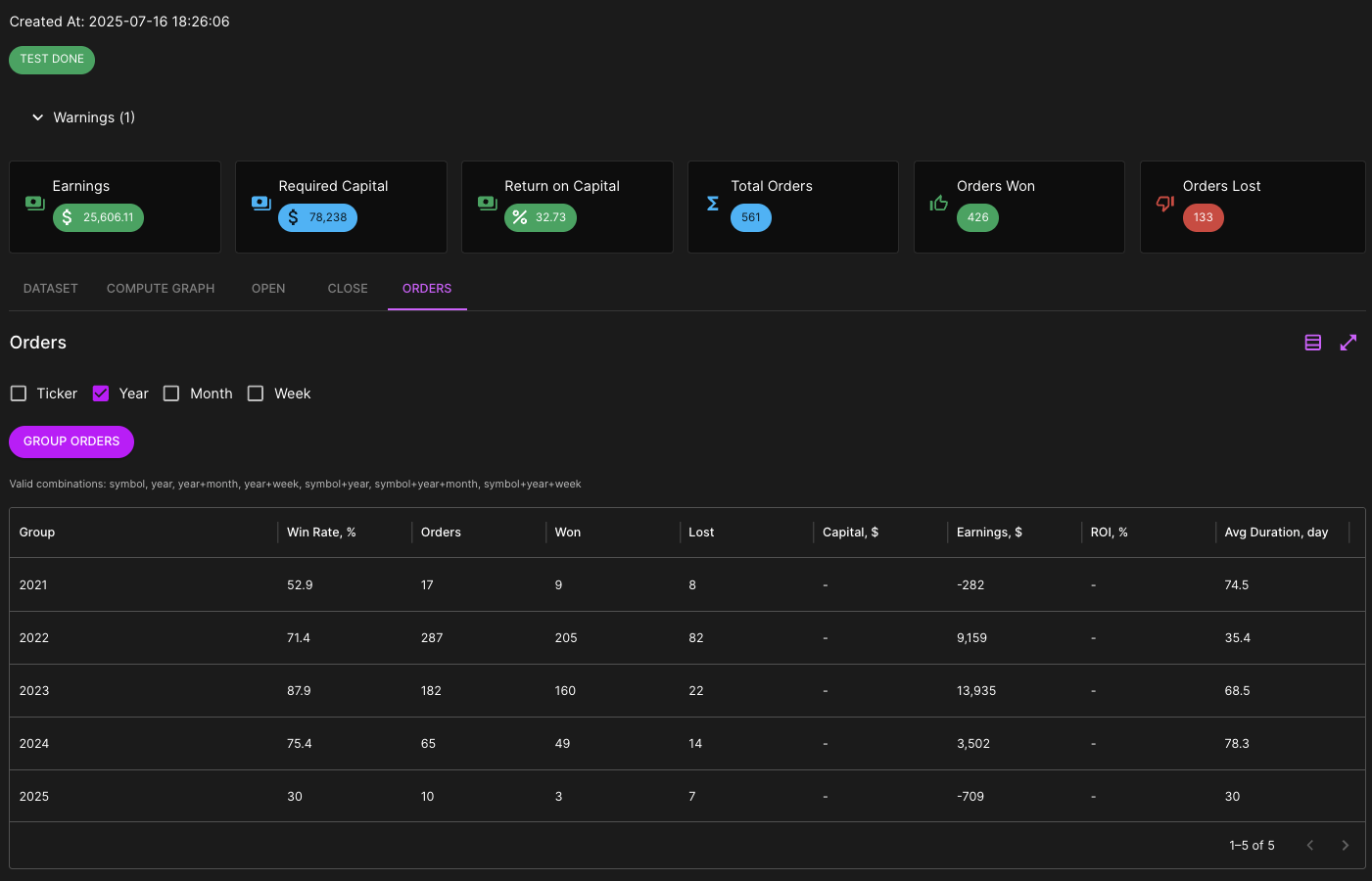This screenshot has height=881, width=1372.
Task: Click the Orders Lost 133 chip
Action: click(1203, 217)
